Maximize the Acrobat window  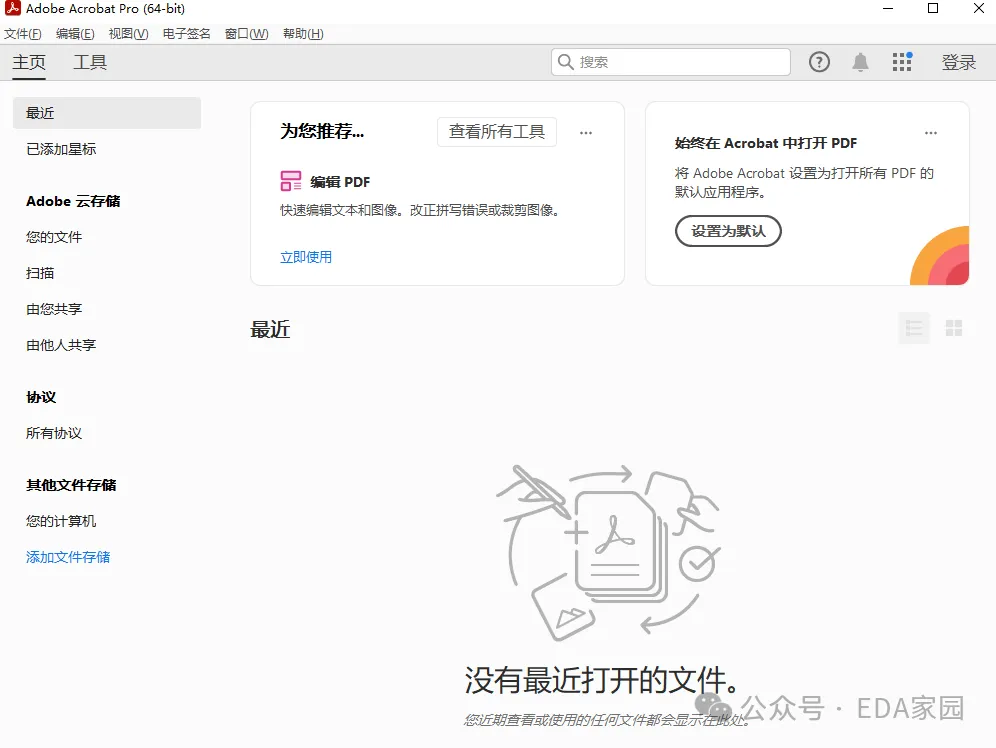[933, 8]
